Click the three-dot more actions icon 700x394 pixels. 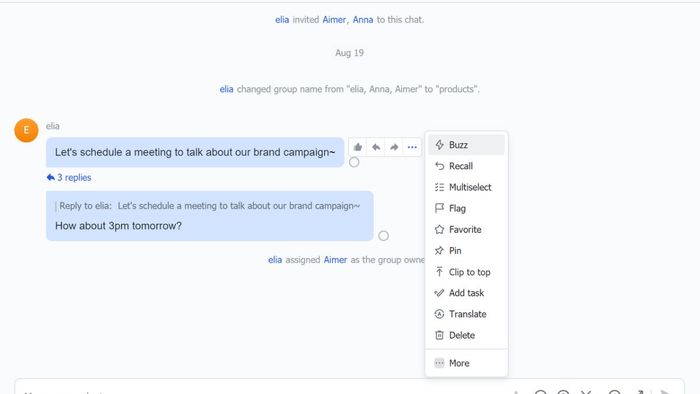point(412,147)
